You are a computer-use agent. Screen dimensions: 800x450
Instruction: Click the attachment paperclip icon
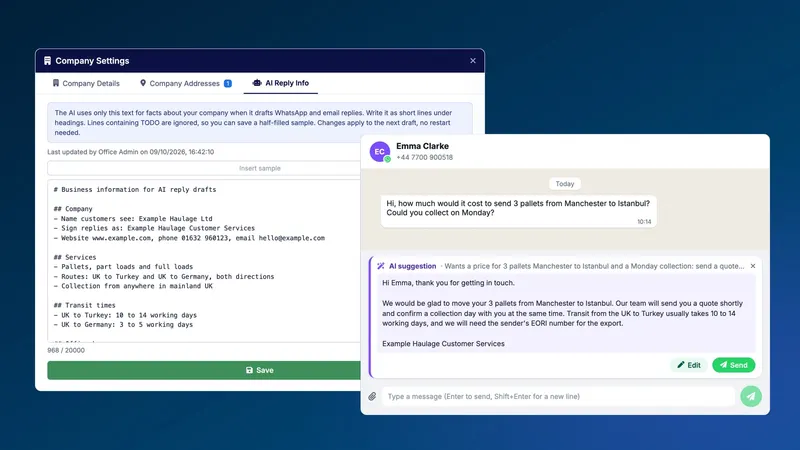[372, 396]
